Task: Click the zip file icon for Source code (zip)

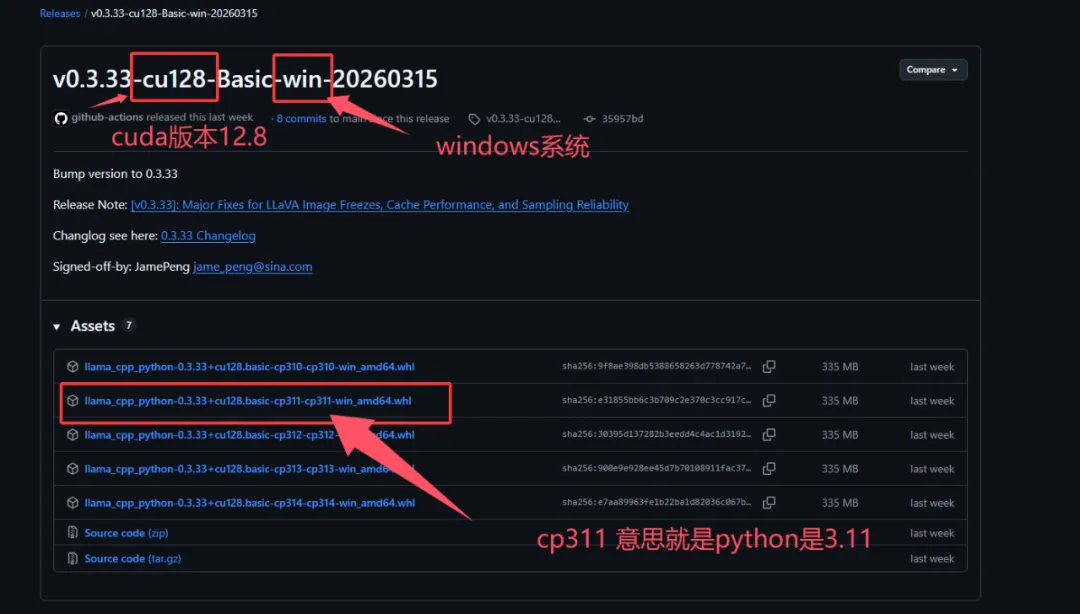Action: (x=72, y=533)
